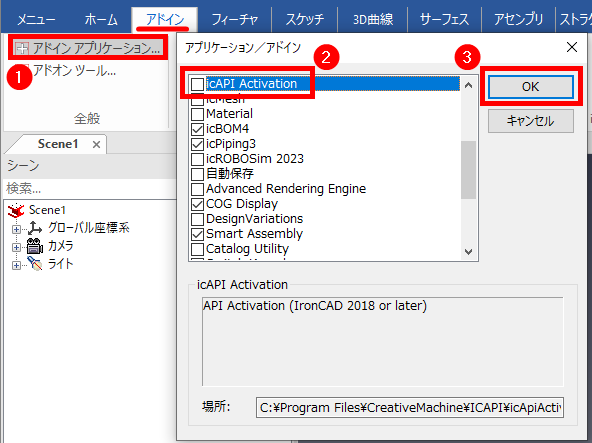The image size is (592, 443).
Task: Enable icROBOSim 2023 checkbox
Action: (197, 159)
